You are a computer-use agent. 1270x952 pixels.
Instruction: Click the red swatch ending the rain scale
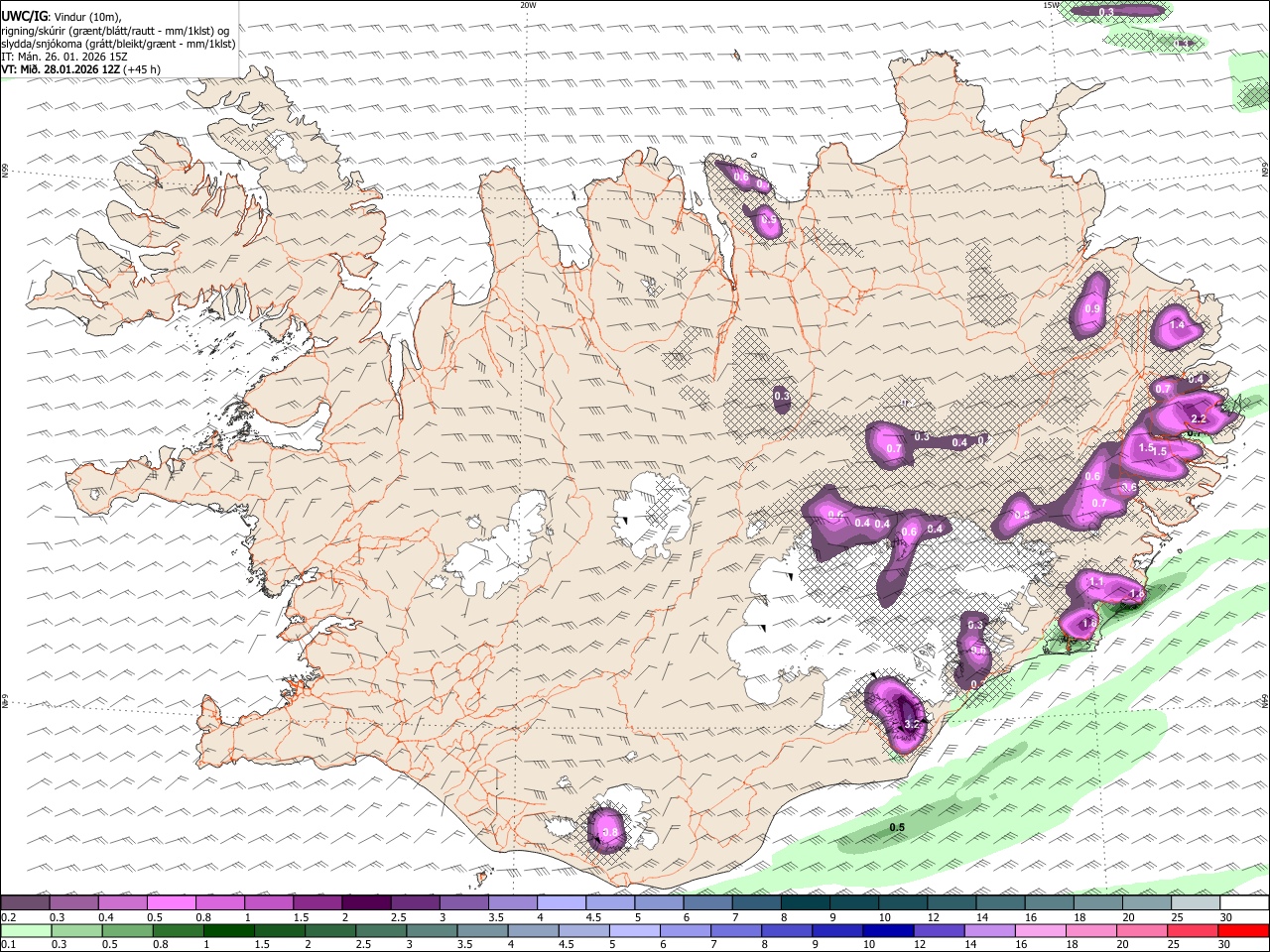1243,931
